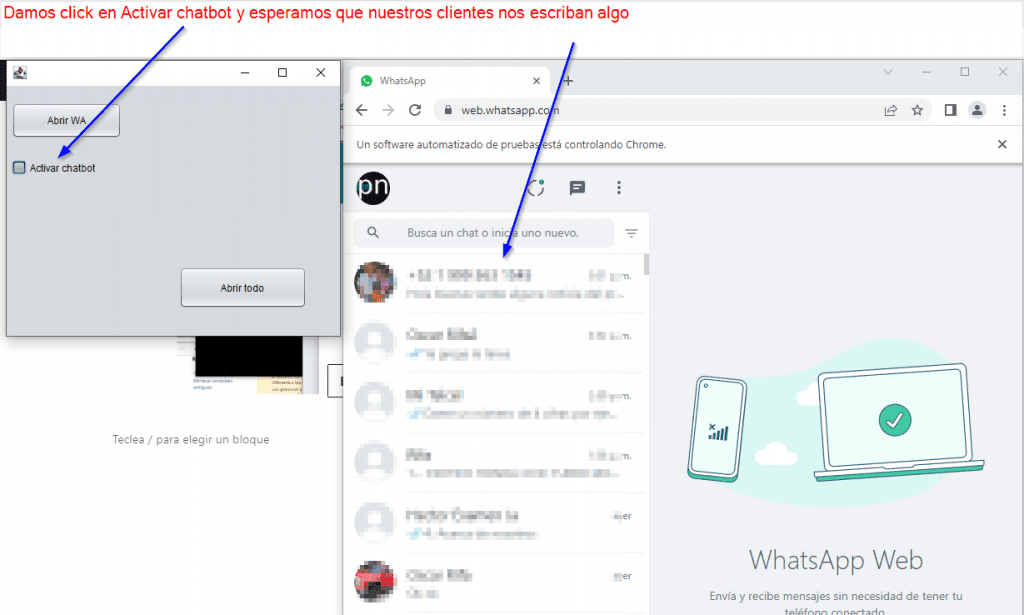Maximize the chatbot app window
The height and width of the screenshot is (615, 1024).
coord(282,72)
